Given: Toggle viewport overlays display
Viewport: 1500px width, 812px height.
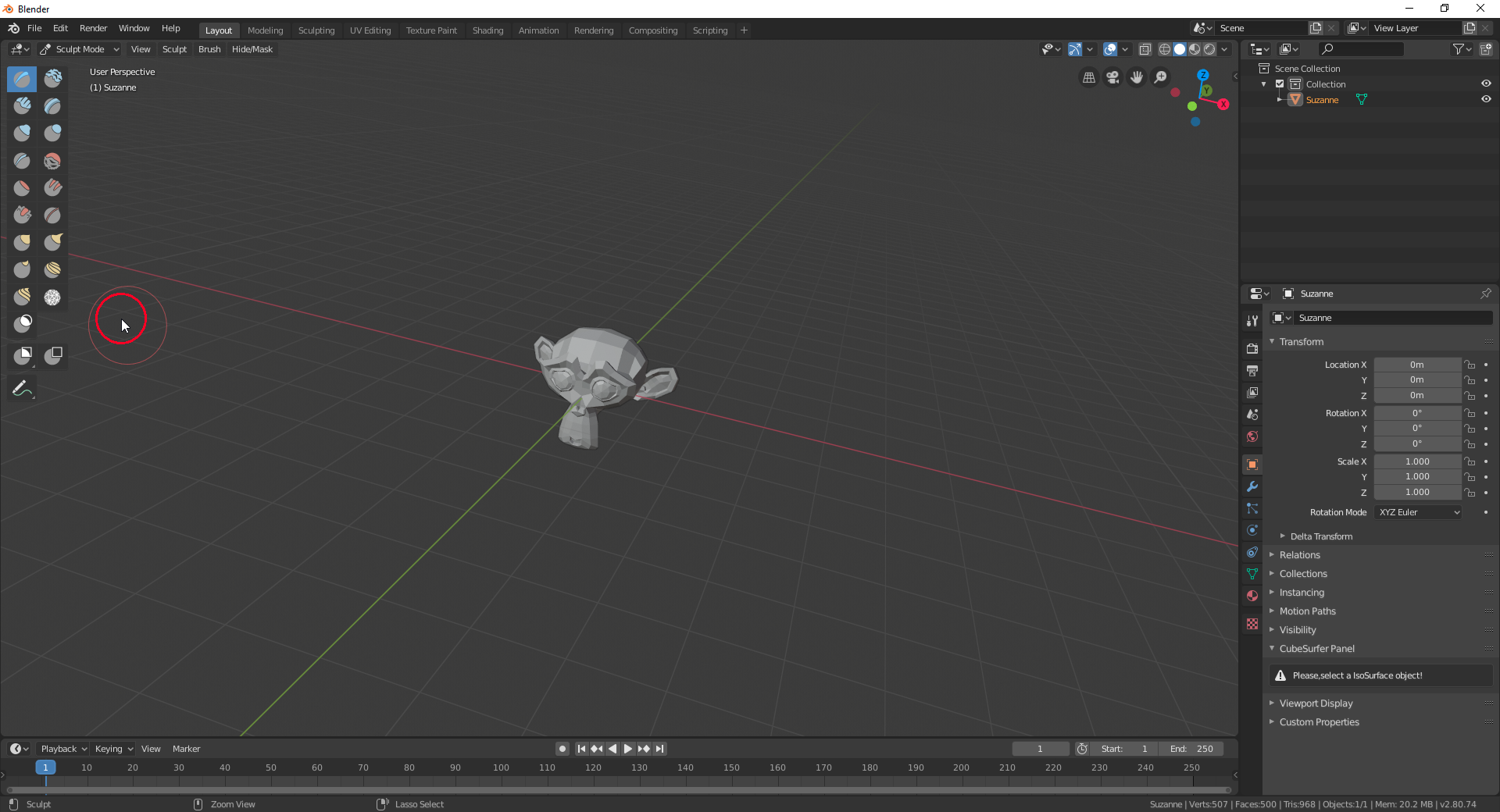Looking at the screenshot, I should 1110,49.
